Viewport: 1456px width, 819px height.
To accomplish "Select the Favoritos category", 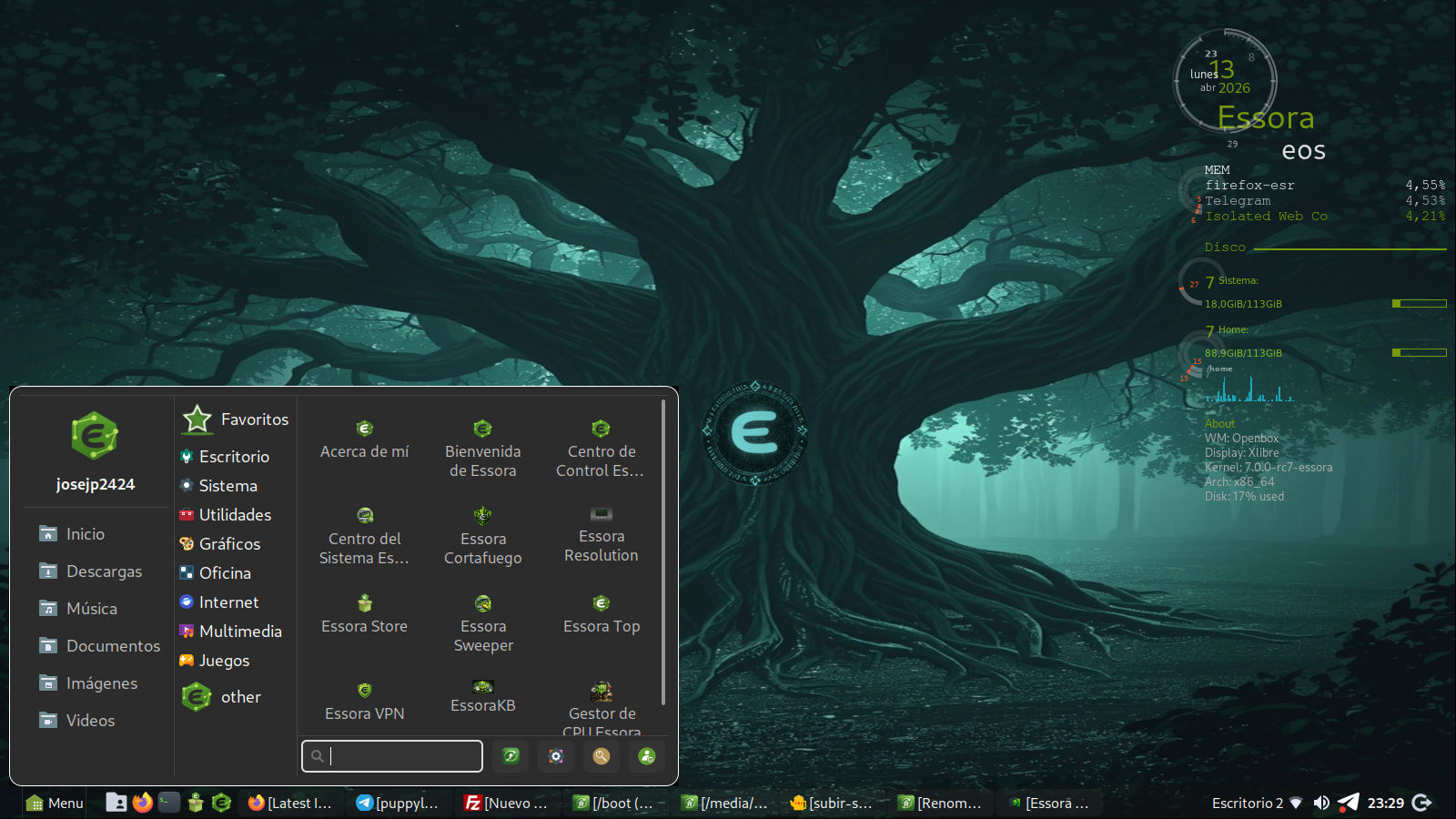I will click(235, 420).
